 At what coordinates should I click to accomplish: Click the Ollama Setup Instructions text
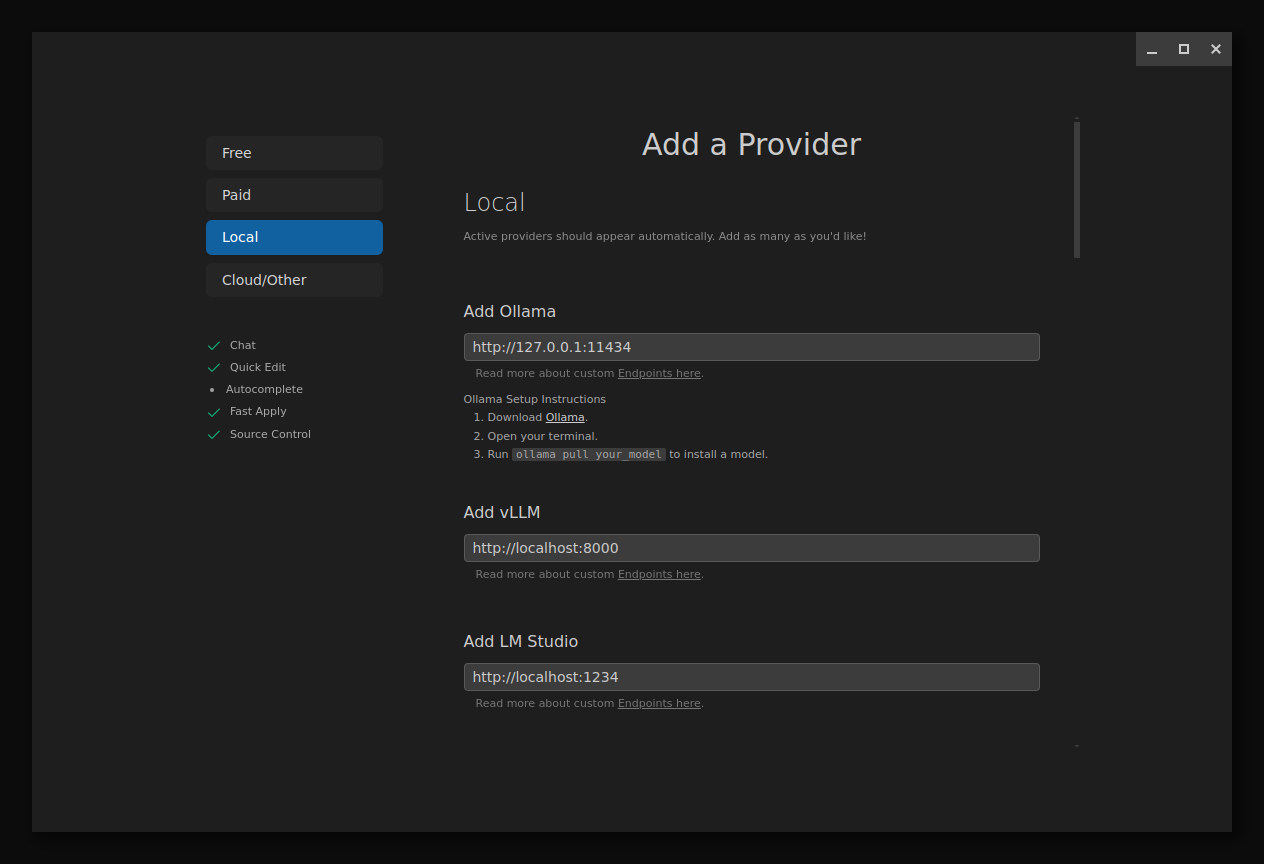[535, 399]
